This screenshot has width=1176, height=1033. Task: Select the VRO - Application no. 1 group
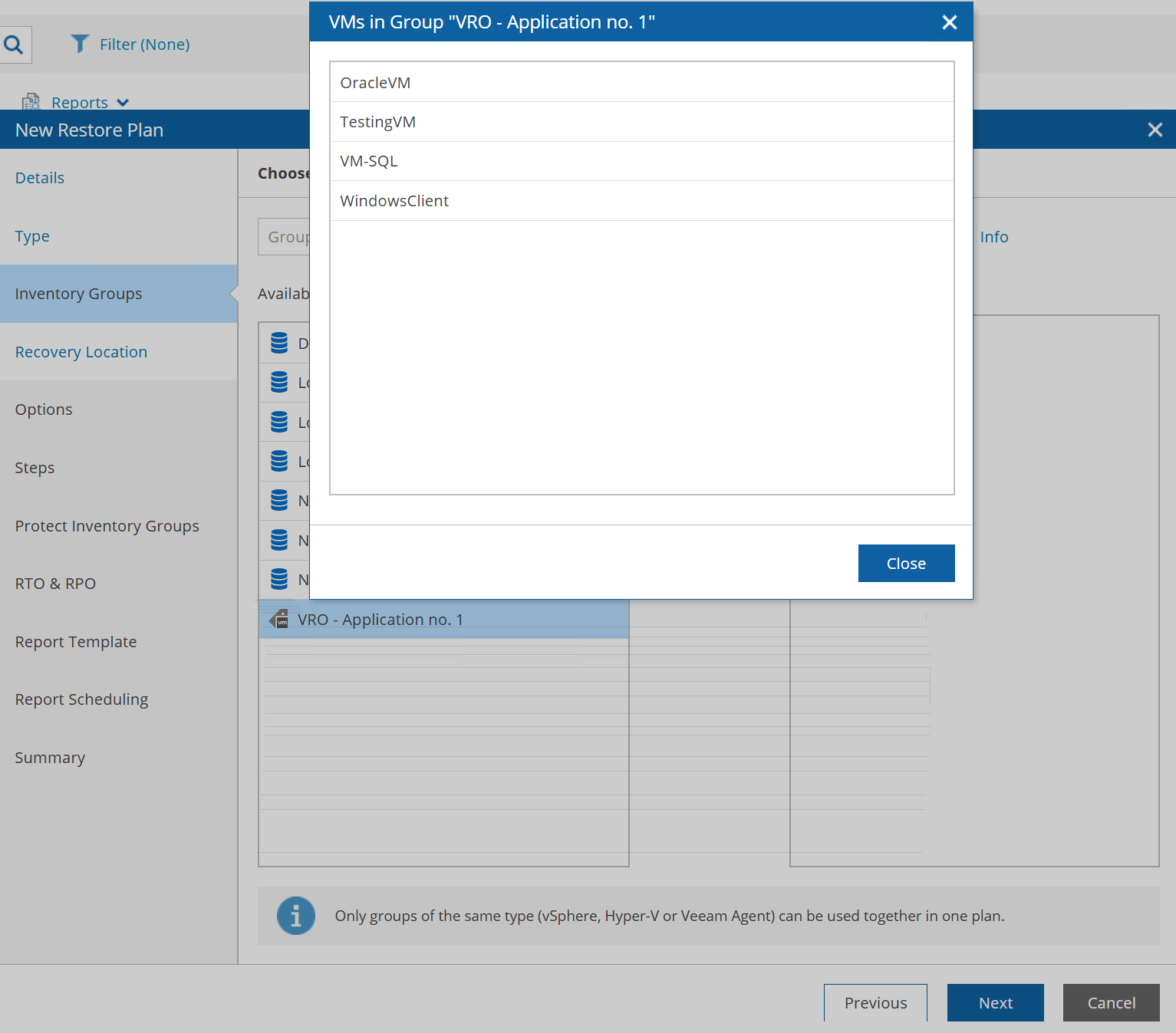coord(380,620)
